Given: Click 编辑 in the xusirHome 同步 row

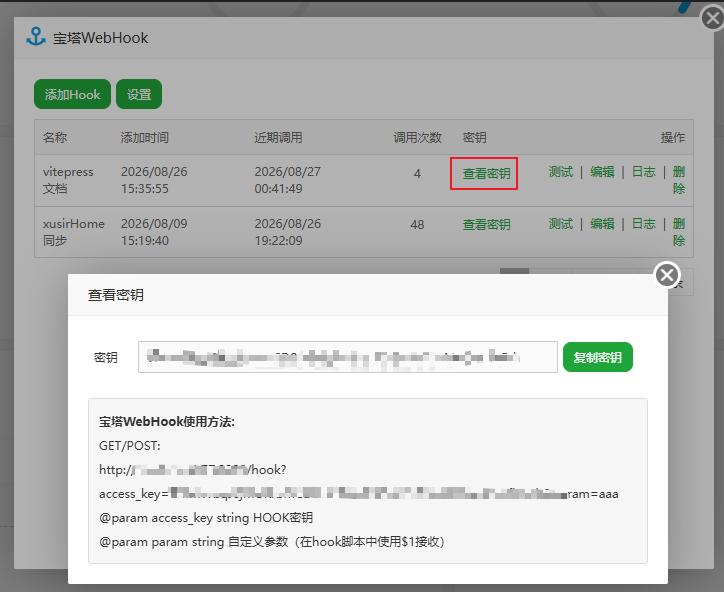Looking at the screenshot, I should [602, 224].
